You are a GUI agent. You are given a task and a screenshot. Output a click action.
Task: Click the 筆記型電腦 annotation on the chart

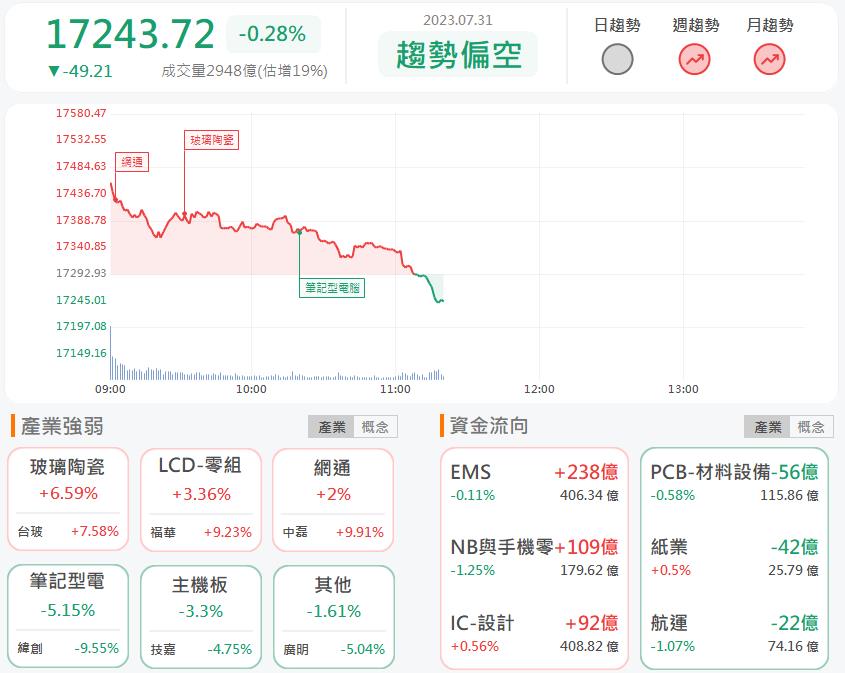click(x=332, y=287)
